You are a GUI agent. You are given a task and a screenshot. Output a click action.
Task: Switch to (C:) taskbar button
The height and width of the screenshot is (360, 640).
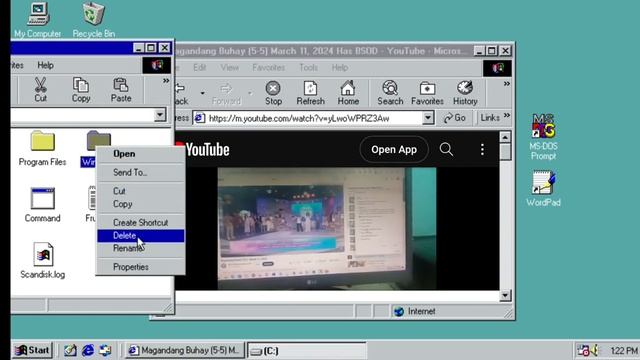click(307, 351)
